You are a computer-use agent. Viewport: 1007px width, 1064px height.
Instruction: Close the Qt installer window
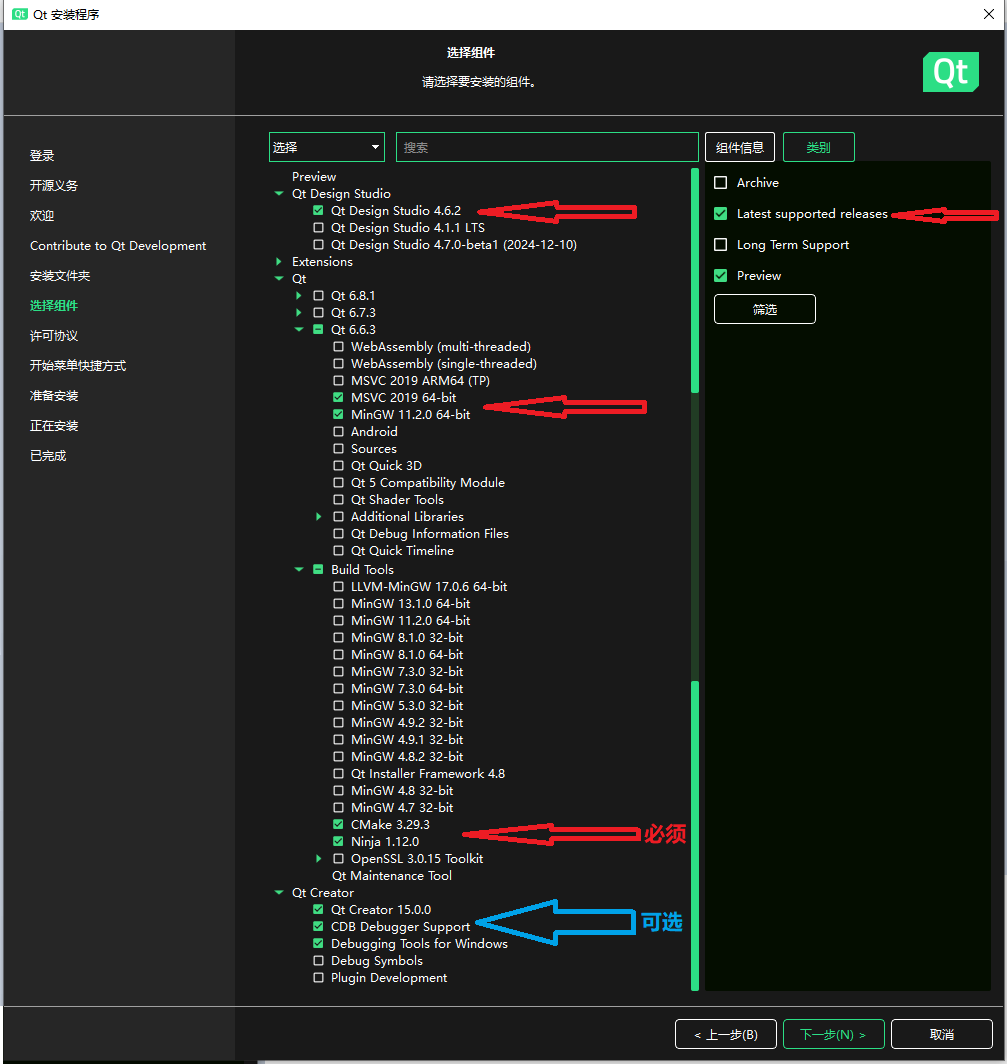pos(989,14)
